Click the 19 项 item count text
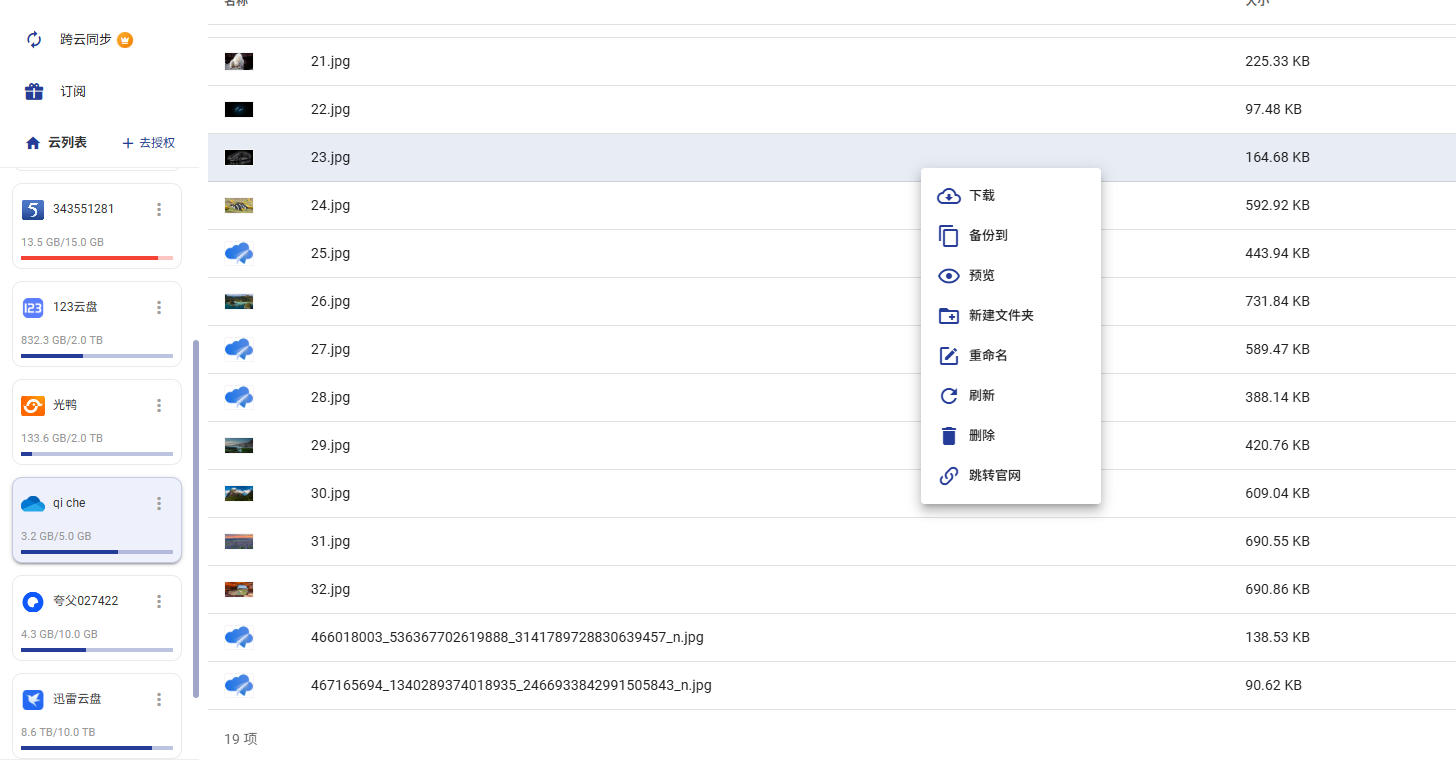This screenshot has width=1456, height=776. [241, 739]
